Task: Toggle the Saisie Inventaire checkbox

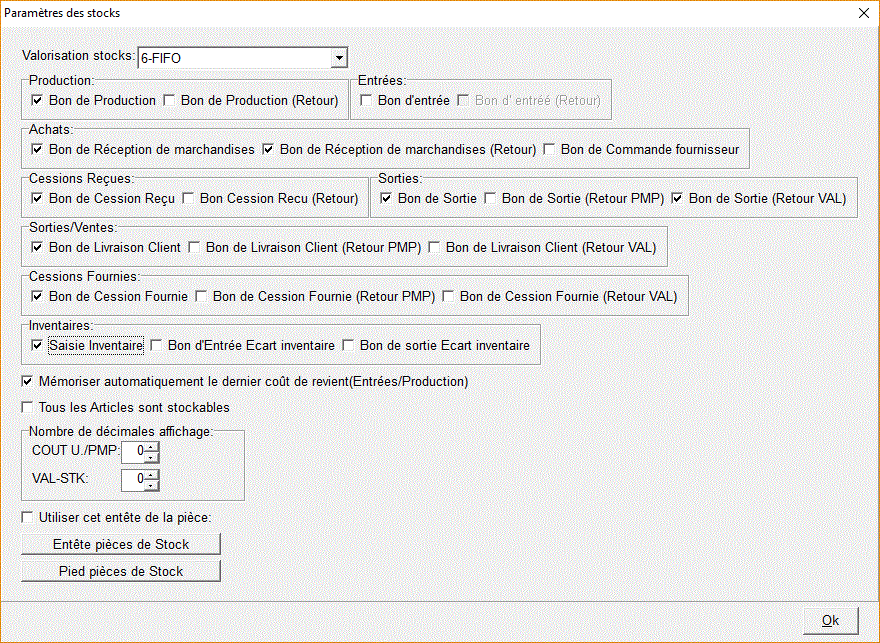Action: click(37, 345)
